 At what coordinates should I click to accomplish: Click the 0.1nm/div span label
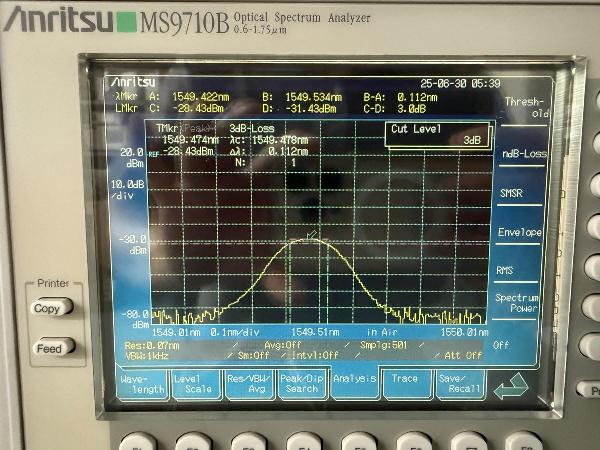coord(235,332)
